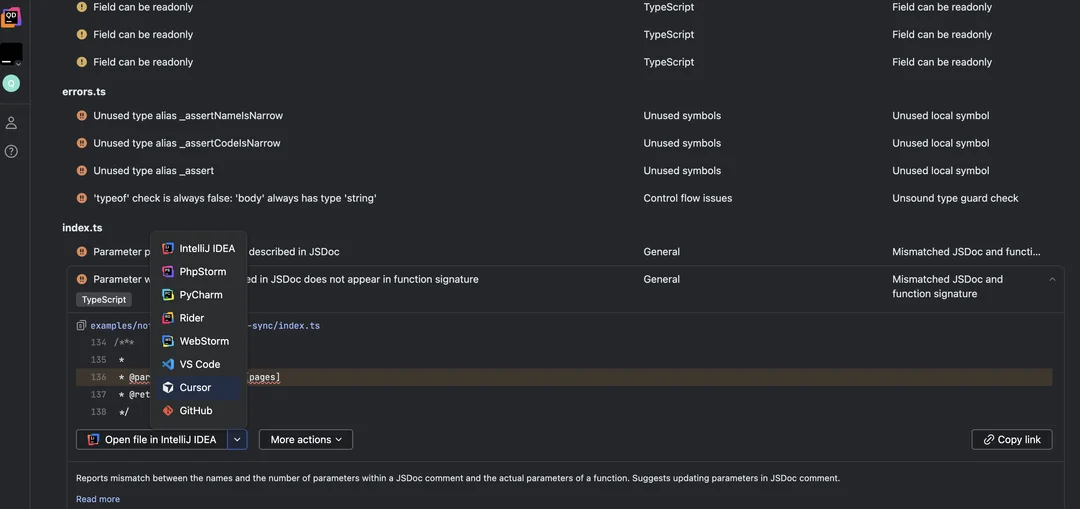This screenshot has width=1080, height=509.
Task: Click the TypeScript tag chip
Action: tap(104, 300)
